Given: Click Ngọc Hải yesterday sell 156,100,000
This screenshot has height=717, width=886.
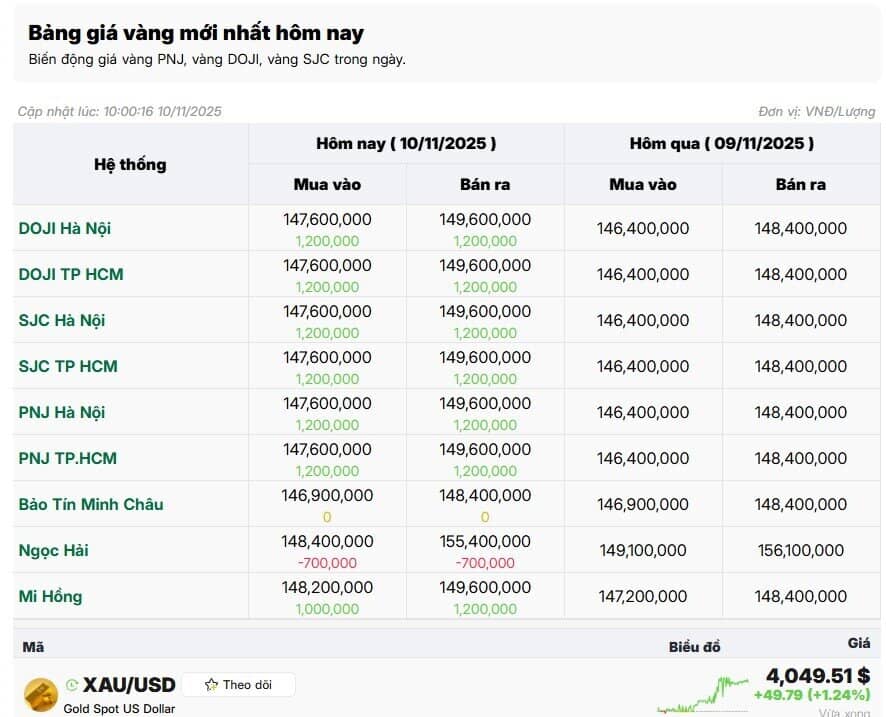Looking at the screenshot, I should tap(801, 550).
